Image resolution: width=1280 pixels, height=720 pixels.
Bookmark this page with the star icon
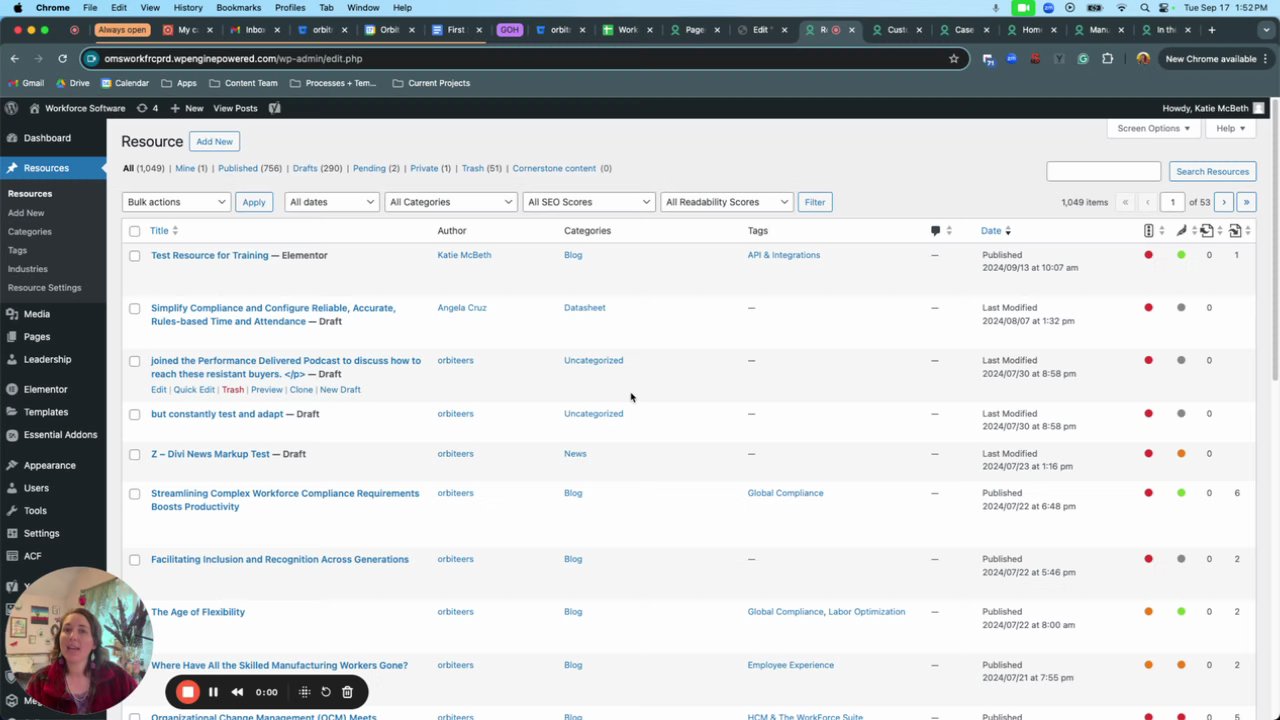pos(954,59)
